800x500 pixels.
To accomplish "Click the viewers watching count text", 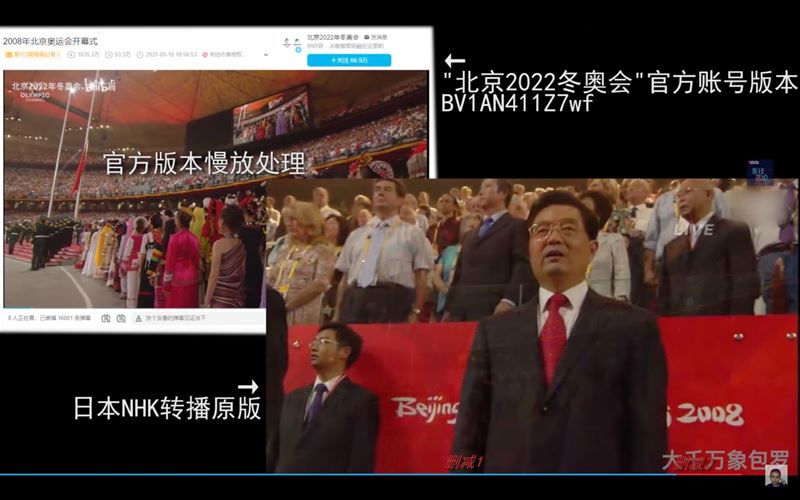I will (49, 318).
